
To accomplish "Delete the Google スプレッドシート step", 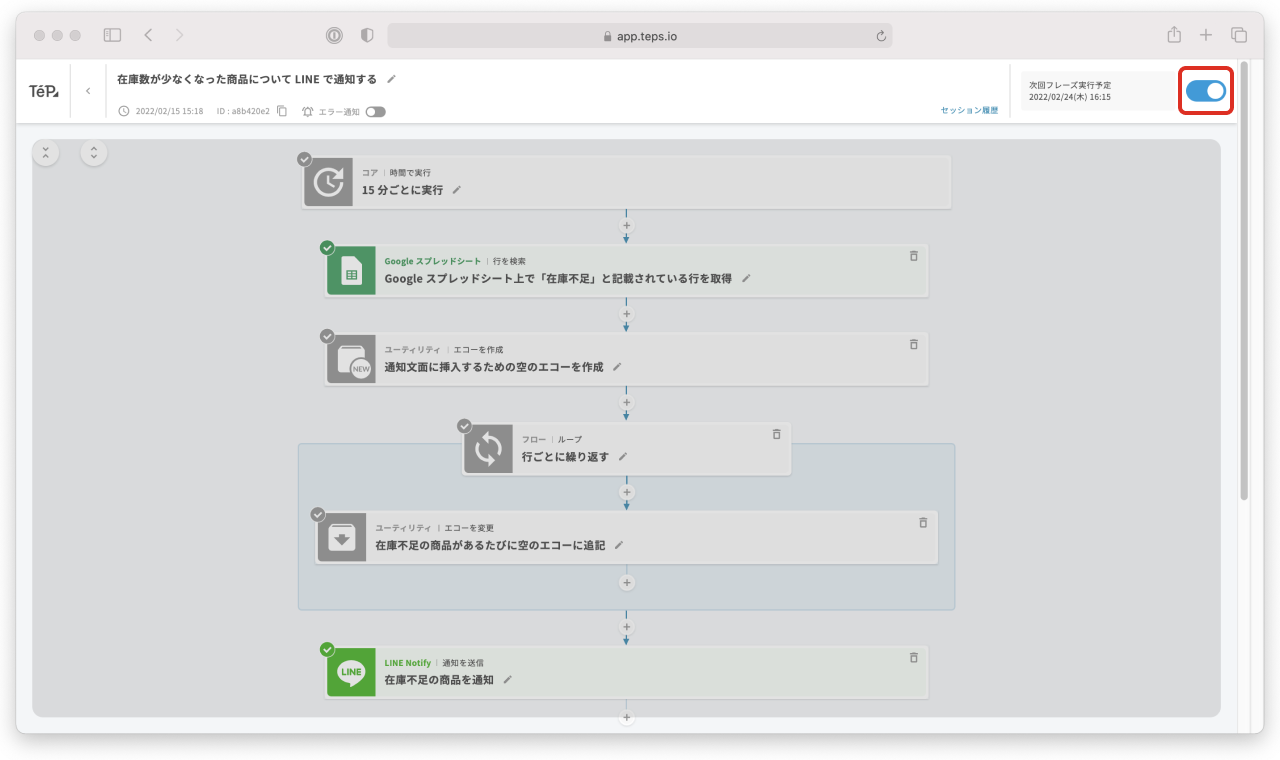I will pos(913,256).
